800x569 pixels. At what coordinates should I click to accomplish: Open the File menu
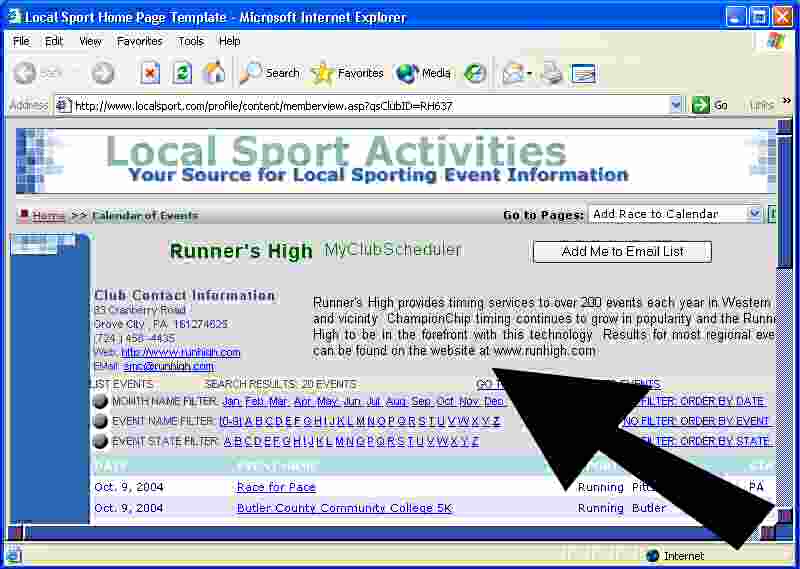click(x=21, y=41)
